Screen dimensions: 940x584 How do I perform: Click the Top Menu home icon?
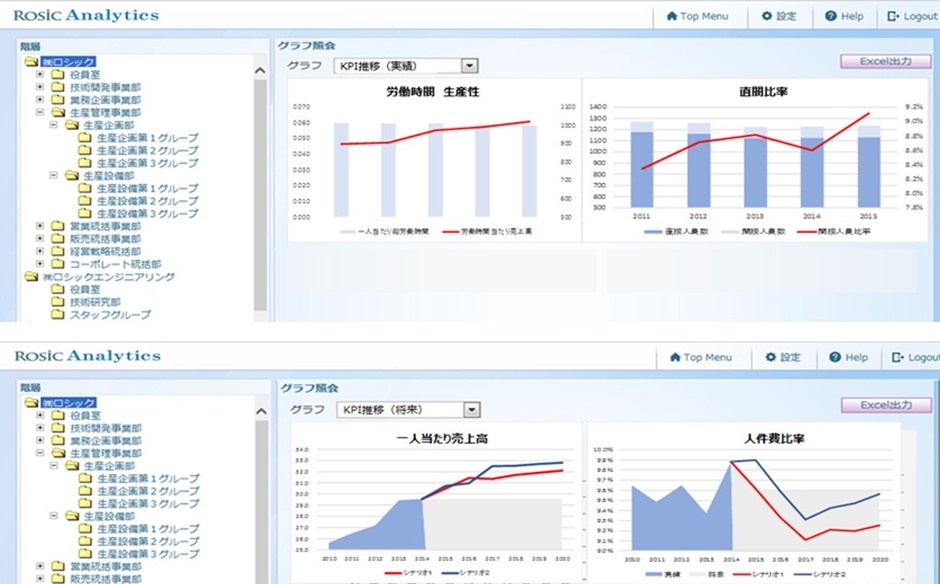coord(672,16)
